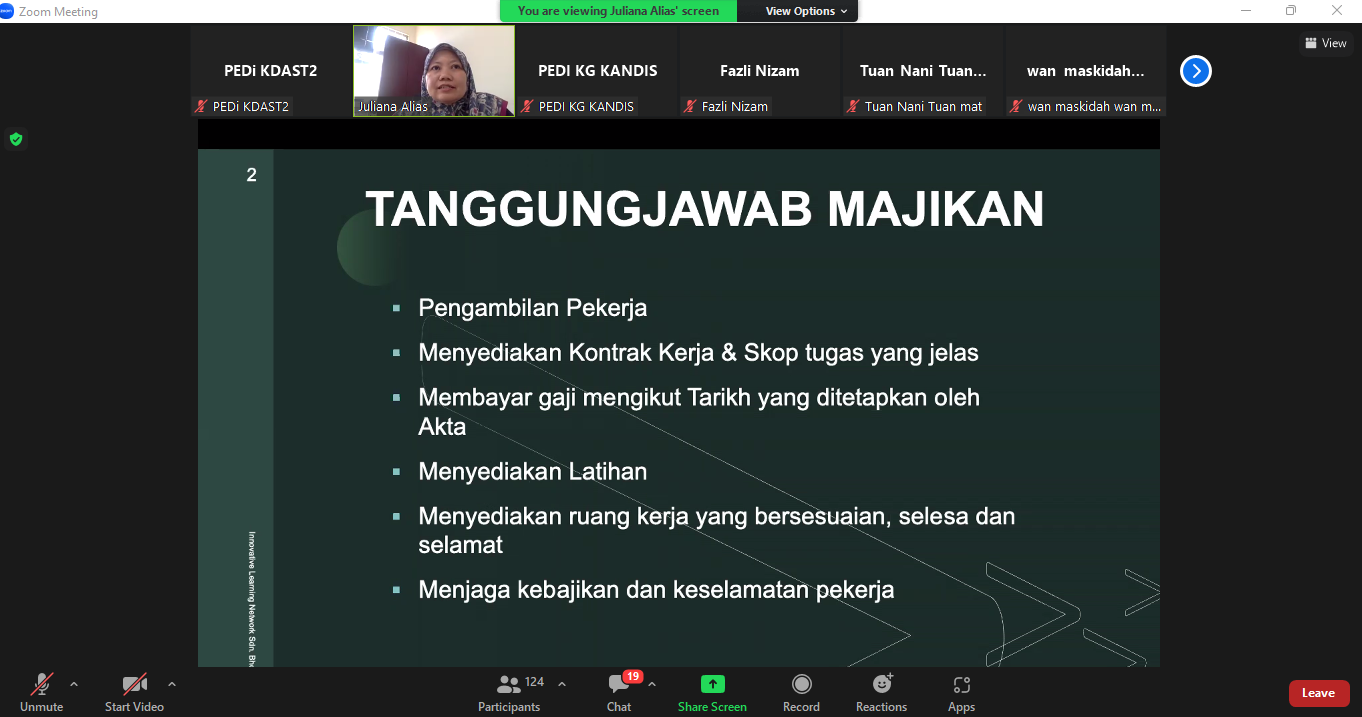Open the Chat panel
The height and width of the screenshot is (717, 1362).
tap(619, 692)
